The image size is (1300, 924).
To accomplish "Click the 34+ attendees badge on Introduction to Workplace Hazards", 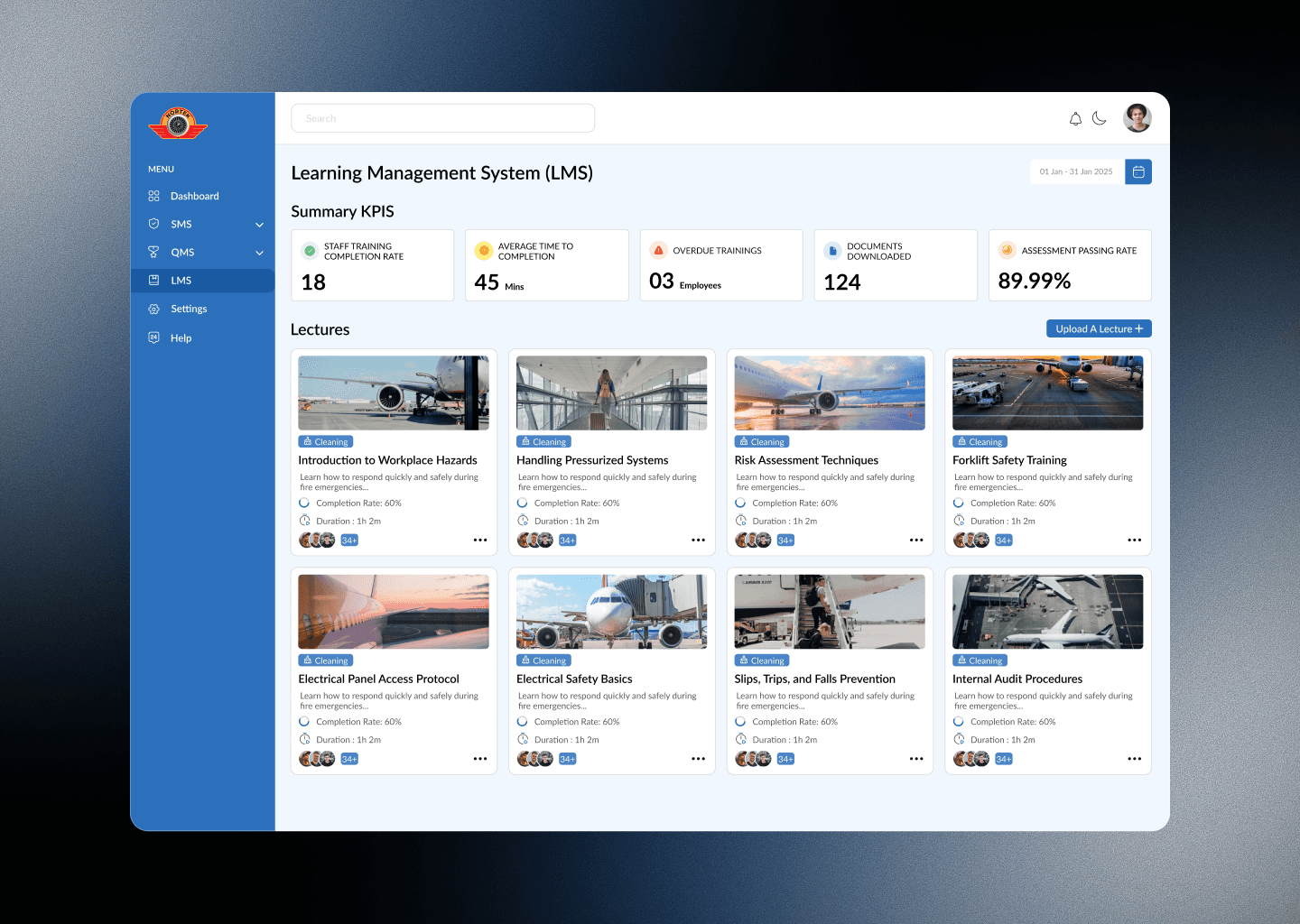I will pyautogui.click(x=349, y=541).
